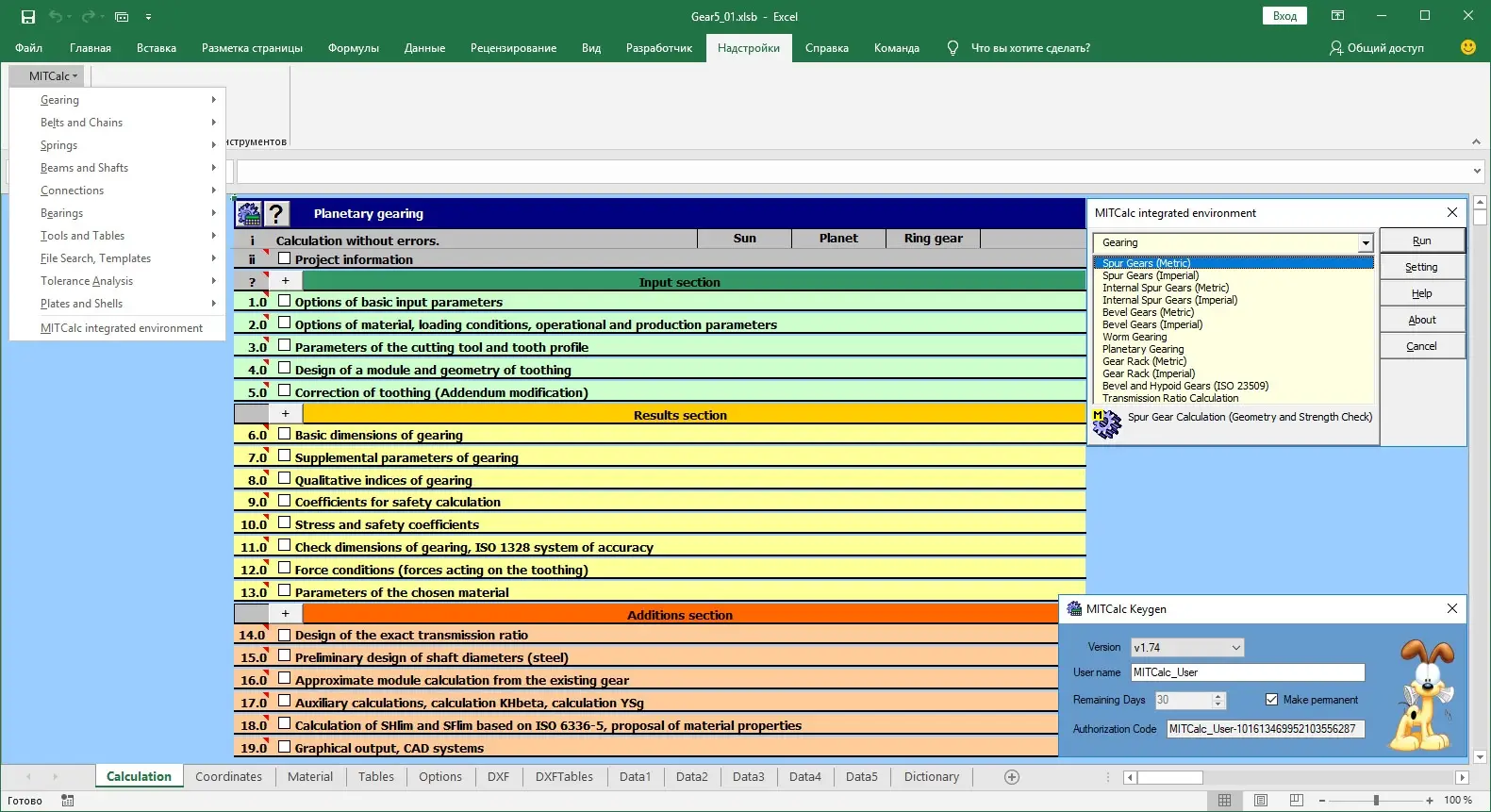This screenshot has height=812, width=1491.
Task: Open quick access toolbar customize arrow
Action: point(148,17)
